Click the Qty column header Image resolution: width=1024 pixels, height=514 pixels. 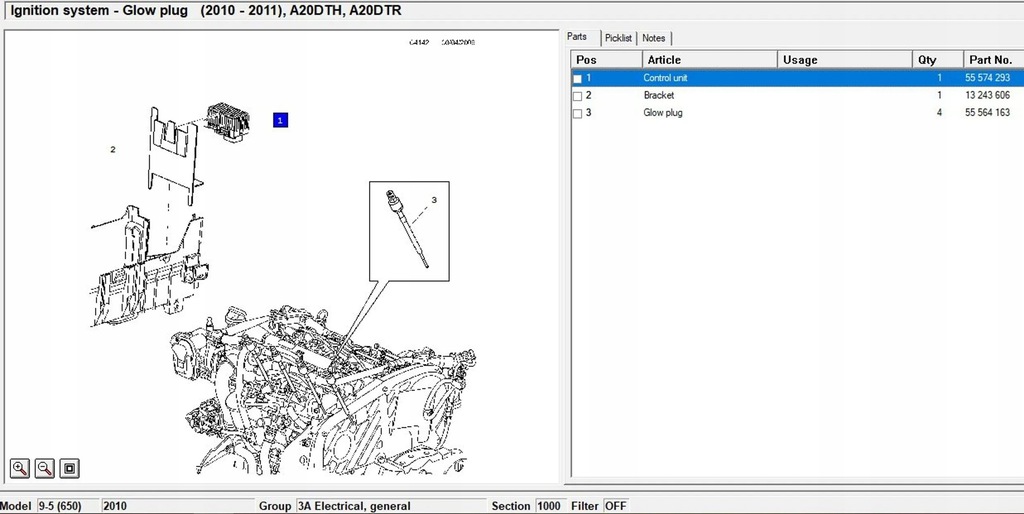[x=938, y=59]
